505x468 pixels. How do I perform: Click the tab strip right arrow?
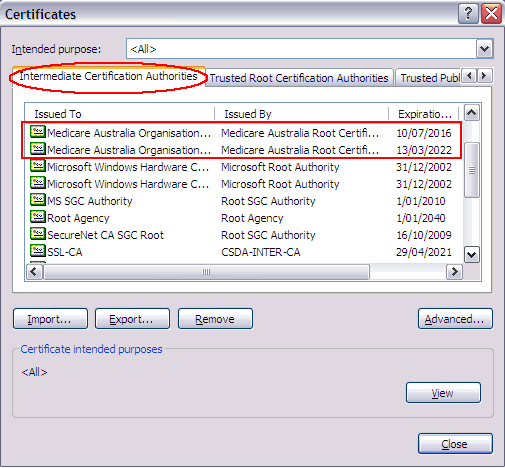[484, 76]
